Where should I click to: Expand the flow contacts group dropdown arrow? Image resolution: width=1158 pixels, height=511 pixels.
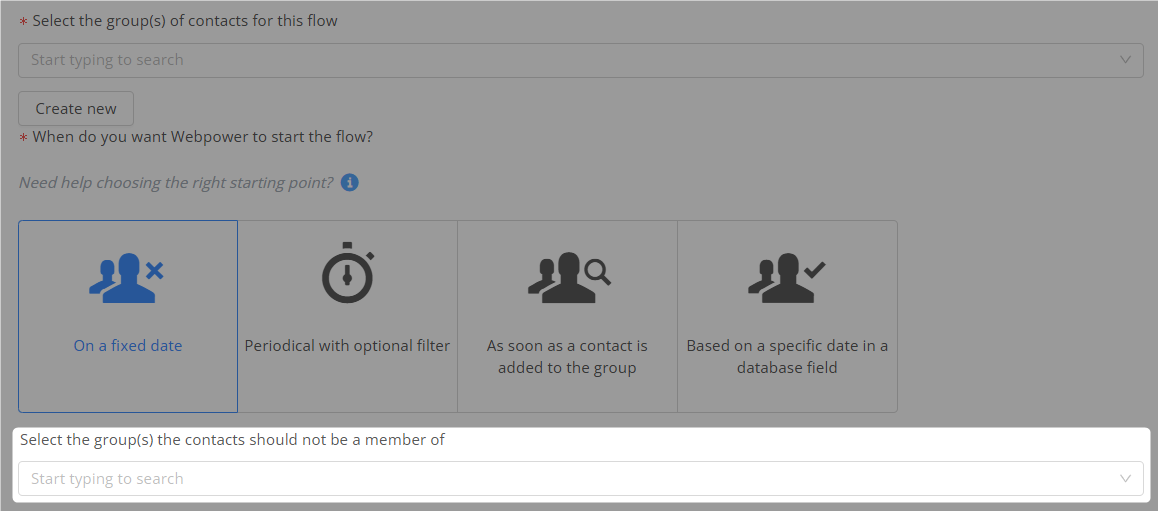point(1125,60)
